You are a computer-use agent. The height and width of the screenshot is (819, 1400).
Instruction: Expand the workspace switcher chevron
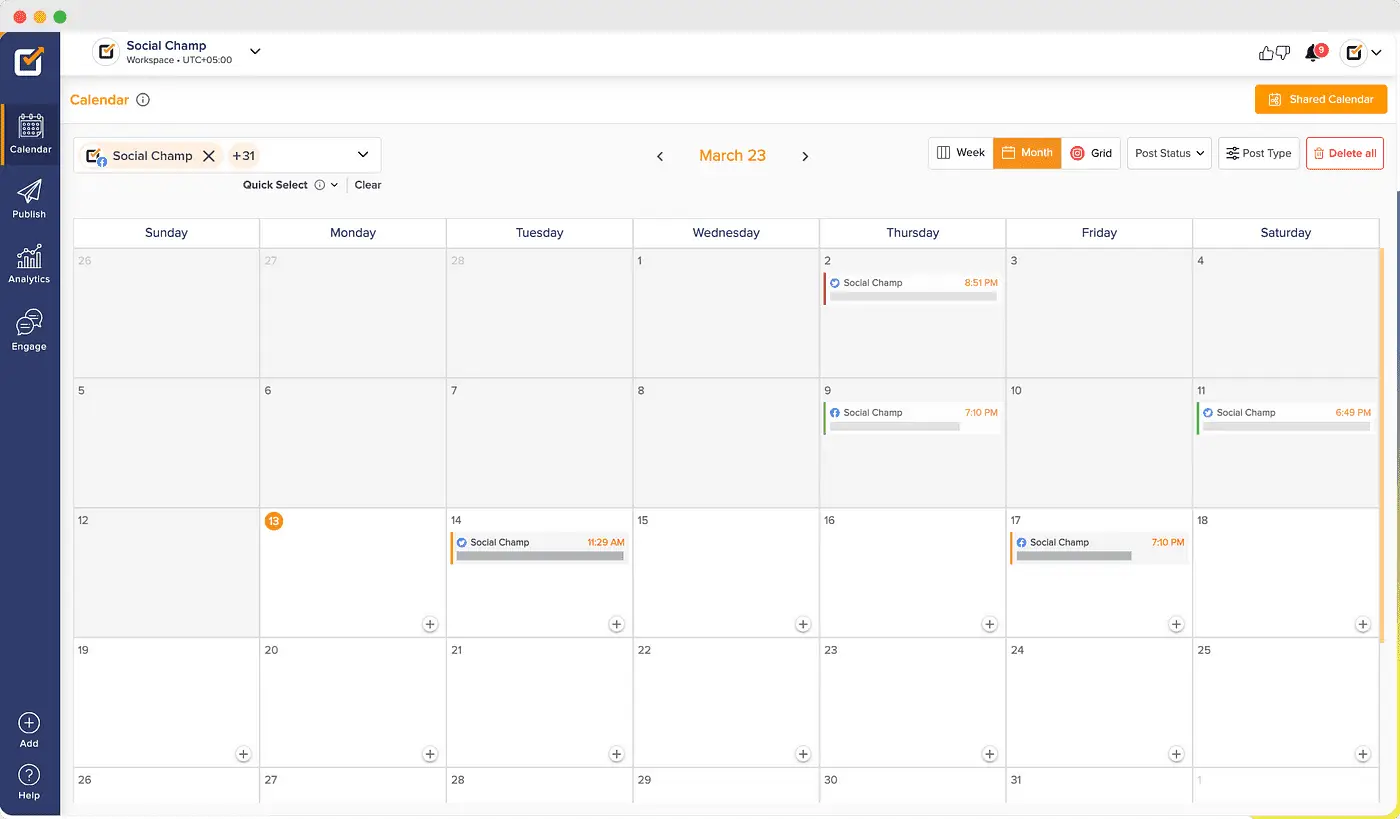255,52
